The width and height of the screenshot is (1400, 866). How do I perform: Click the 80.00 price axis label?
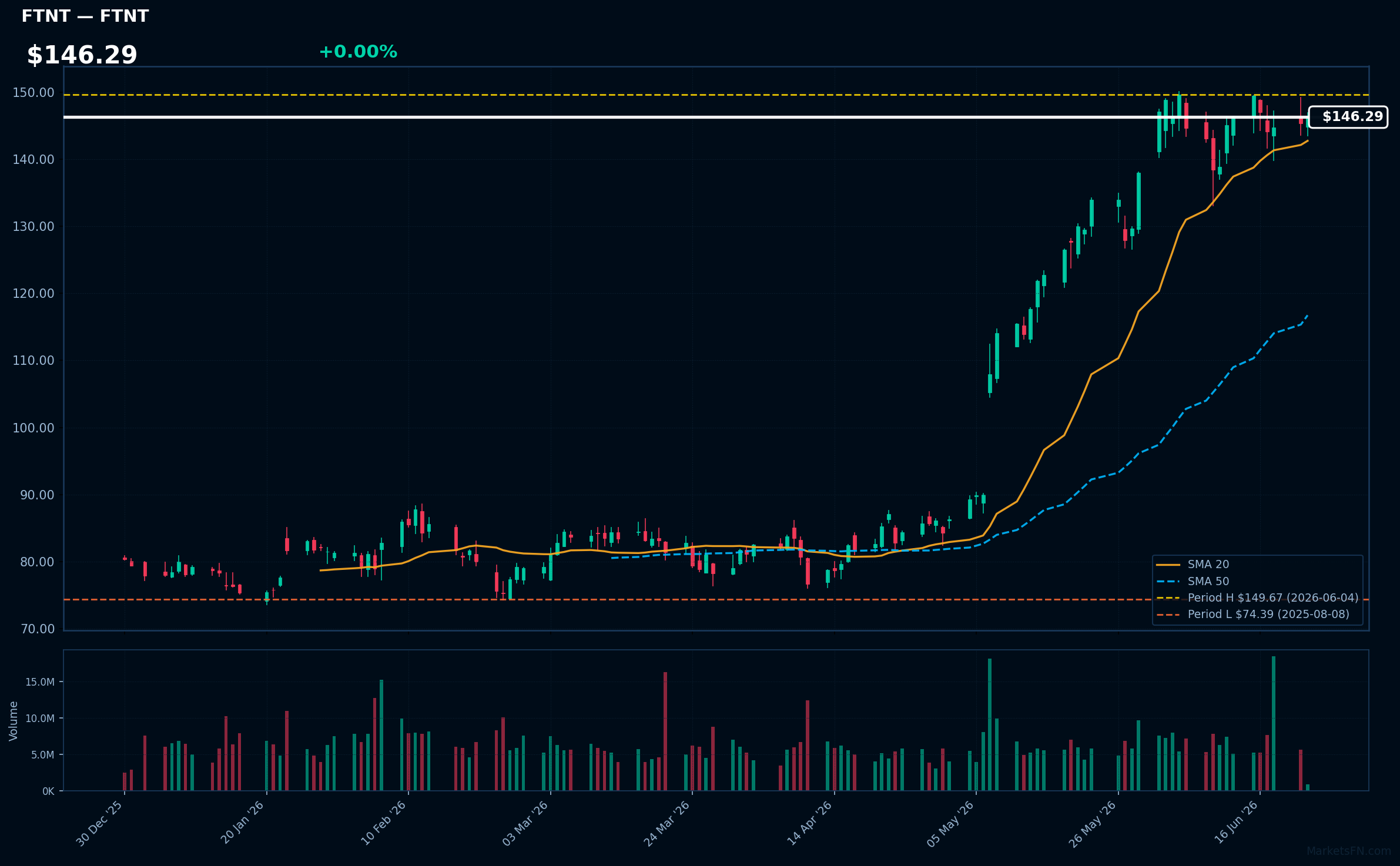[x=37, y=562]
